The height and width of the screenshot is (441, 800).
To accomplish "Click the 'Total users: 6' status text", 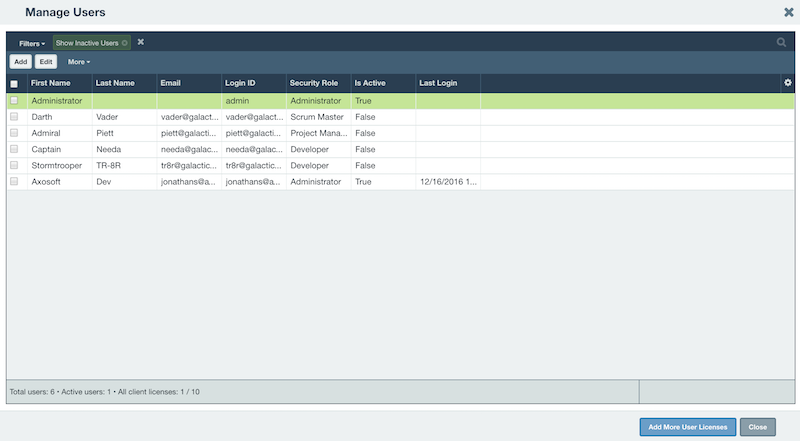I will tap(32, 391).
